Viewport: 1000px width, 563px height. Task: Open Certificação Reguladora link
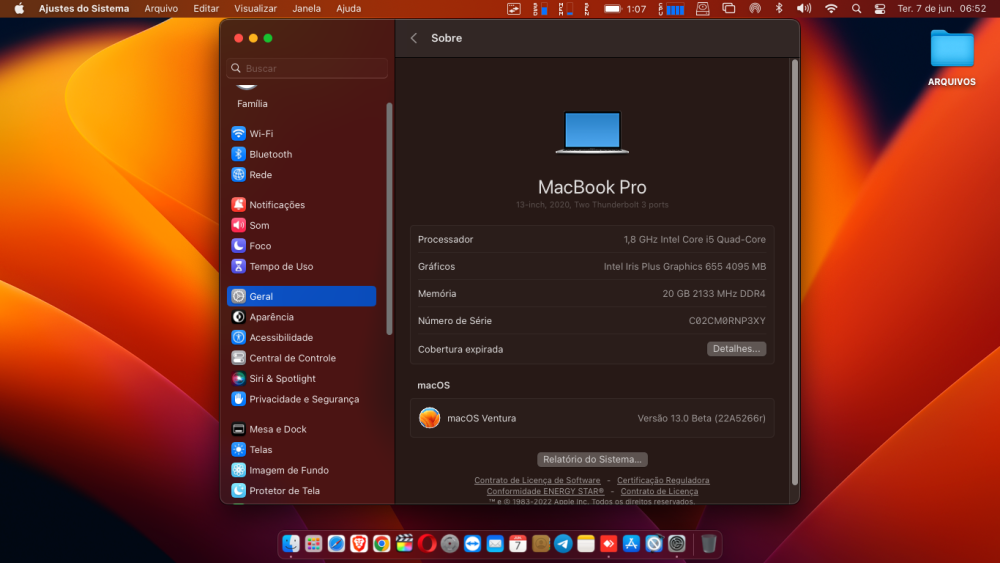click(663, 480)
